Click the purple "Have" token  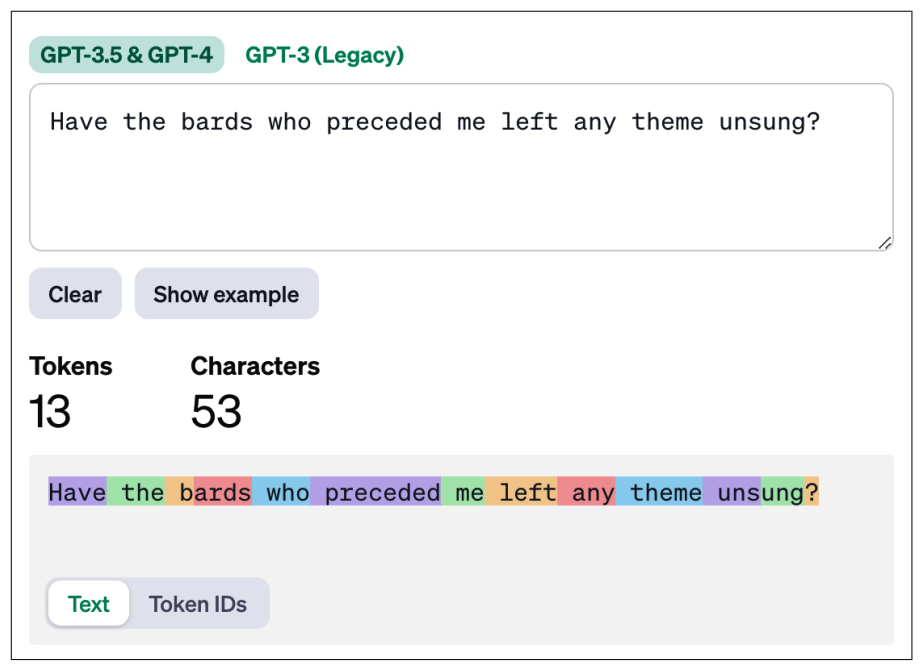click(77, 492)
